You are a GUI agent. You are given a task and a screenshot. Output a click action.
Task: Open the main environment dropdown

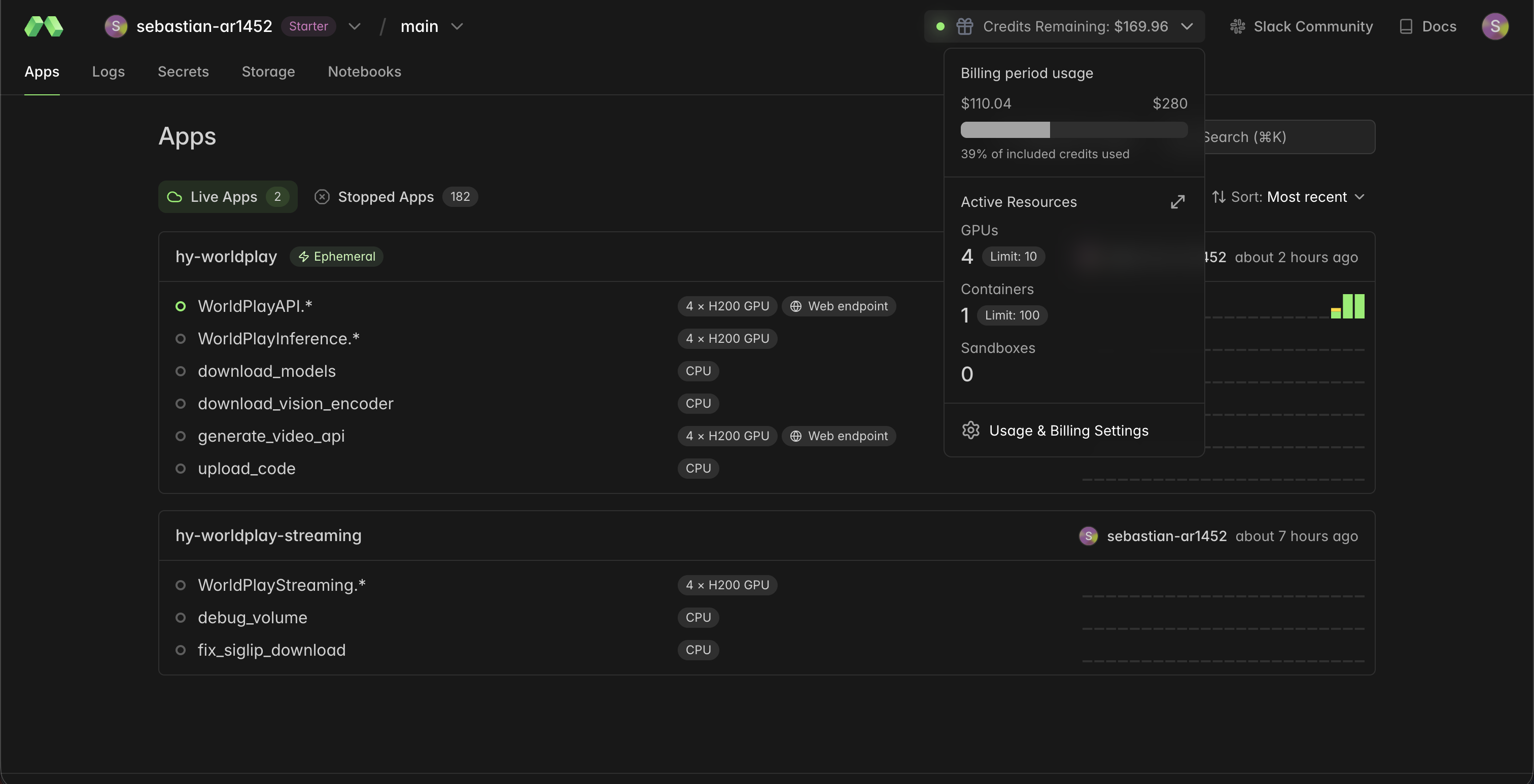point(457,26)
